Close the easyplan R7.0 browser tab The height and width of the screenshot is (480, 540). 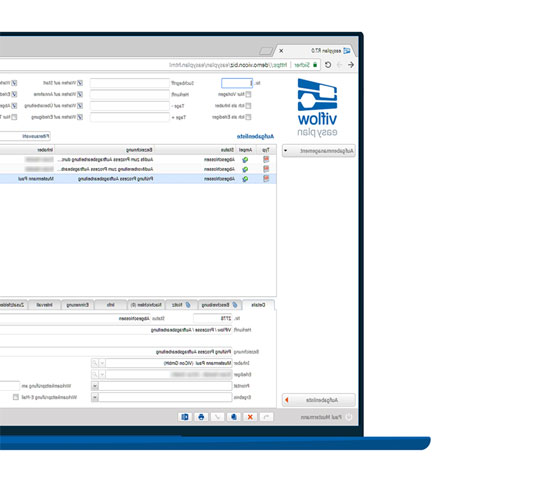pyautogui.click(x=281, y=51)
